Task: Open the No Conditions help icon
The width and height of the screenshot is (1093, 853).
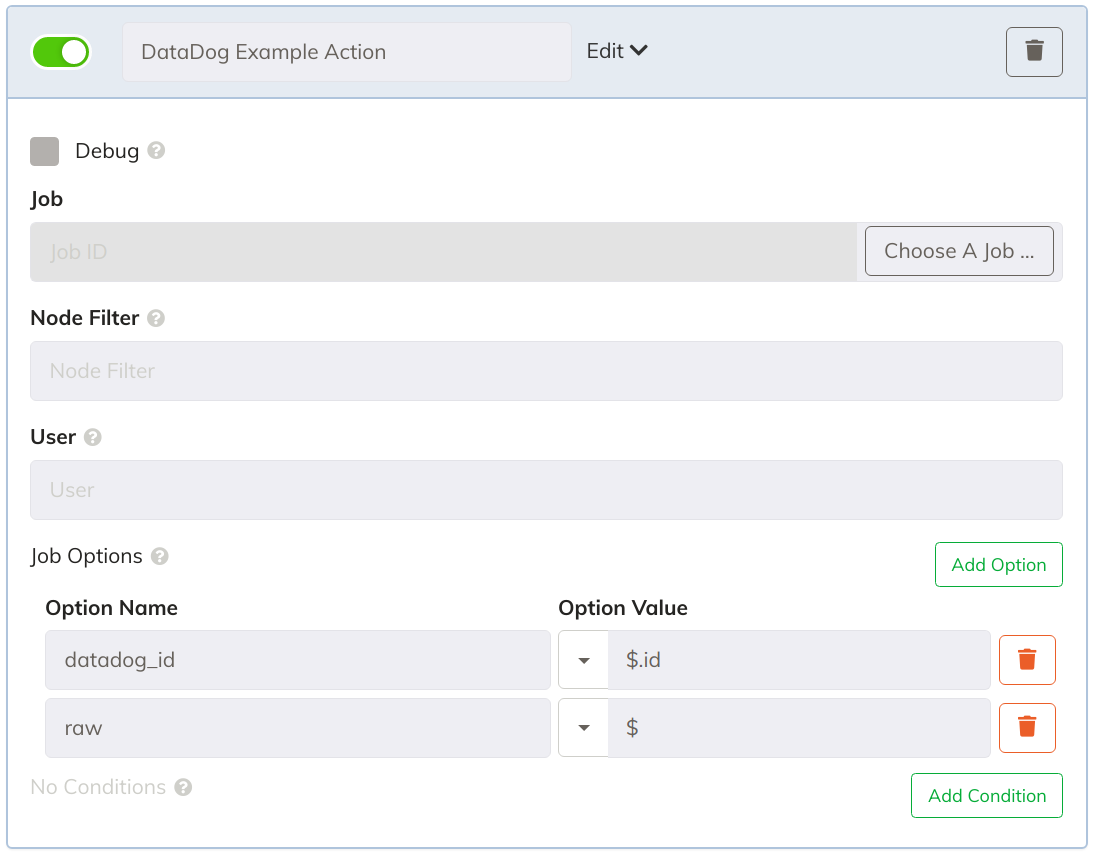Action: [183, 787]
